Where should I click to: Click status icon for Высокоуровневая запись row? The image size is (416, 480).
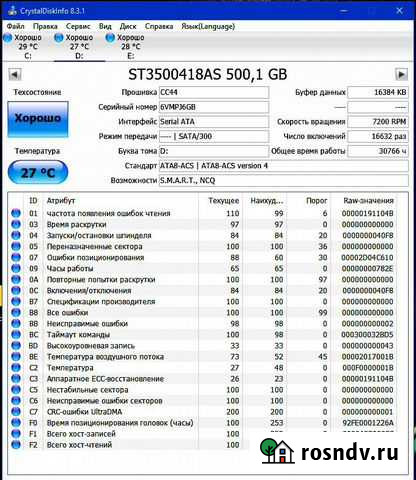[x=16, y=345]
